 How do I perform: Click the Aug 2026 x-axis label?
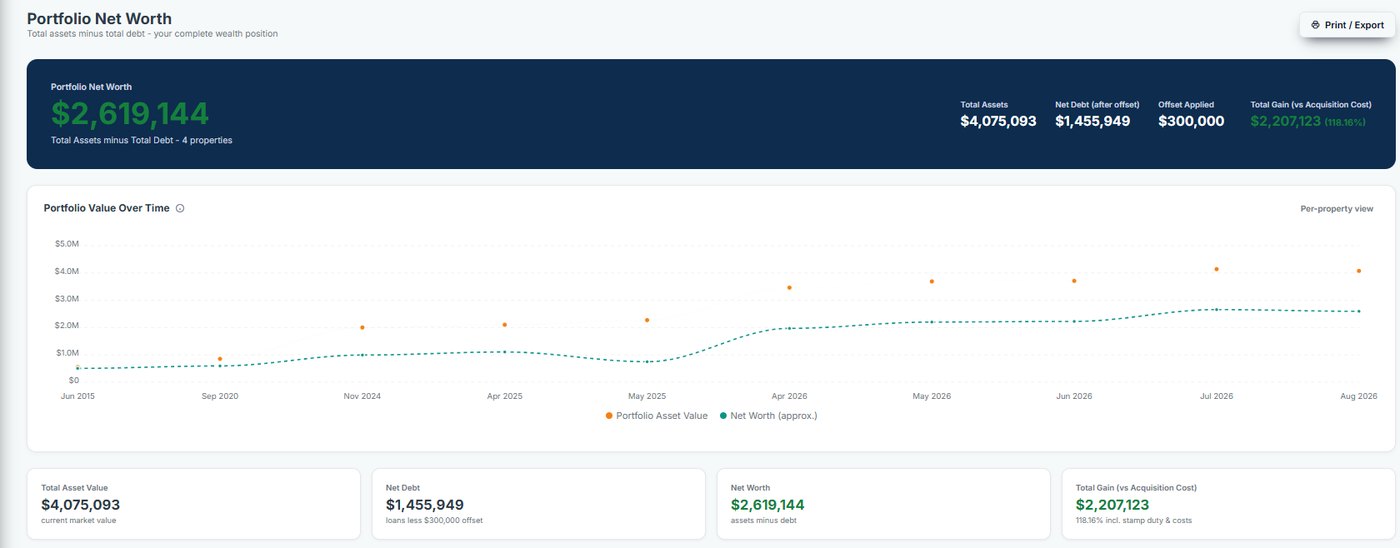click(1359, 396)
